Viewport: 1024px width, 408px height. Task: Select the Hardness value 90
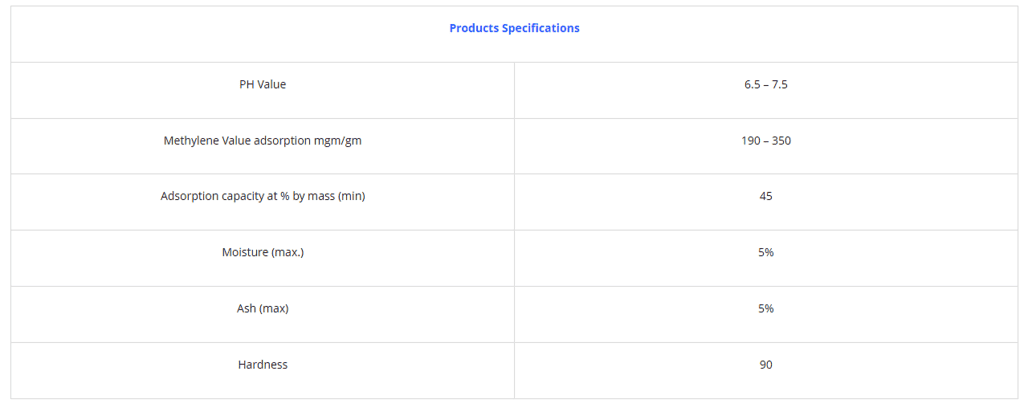pyautogui.click(x=766, y=365)
